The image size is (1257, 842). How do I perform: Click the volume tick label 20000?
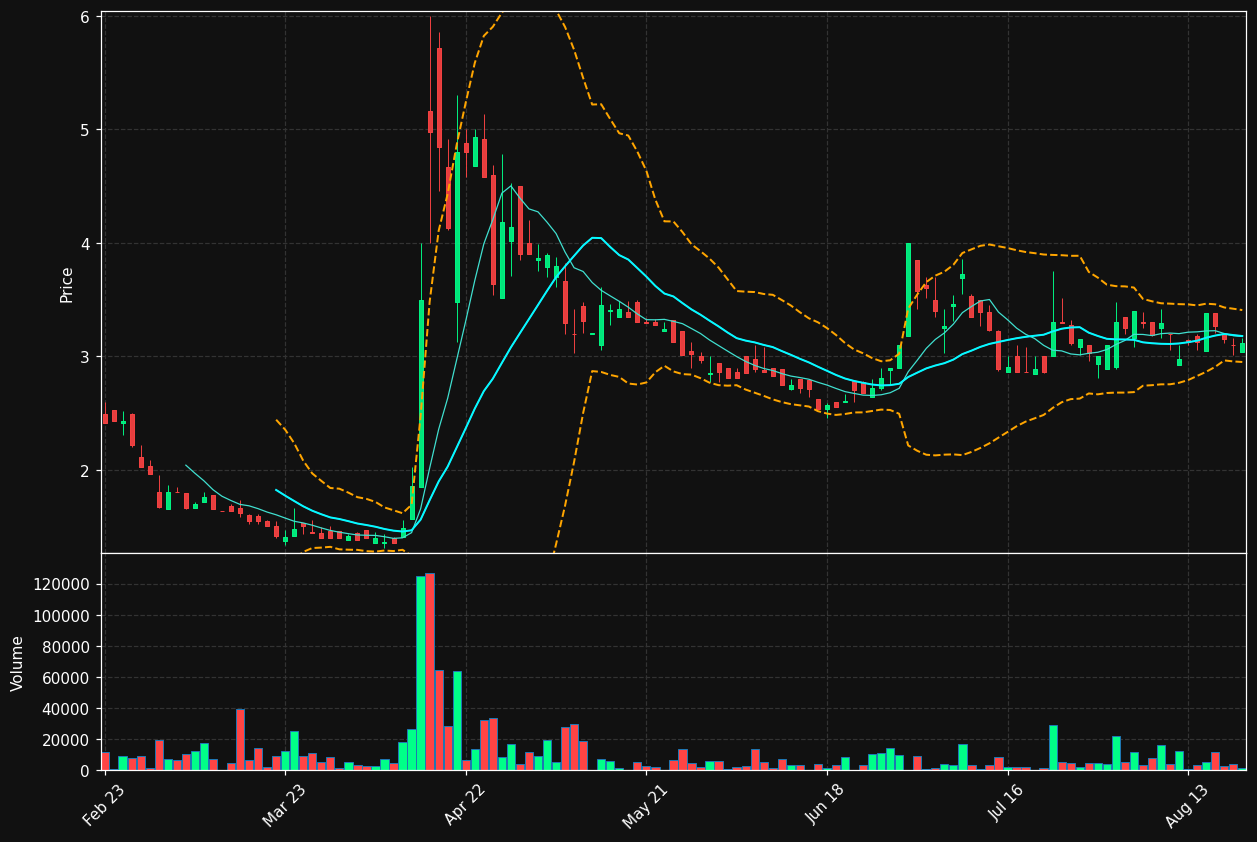point(67,740)
